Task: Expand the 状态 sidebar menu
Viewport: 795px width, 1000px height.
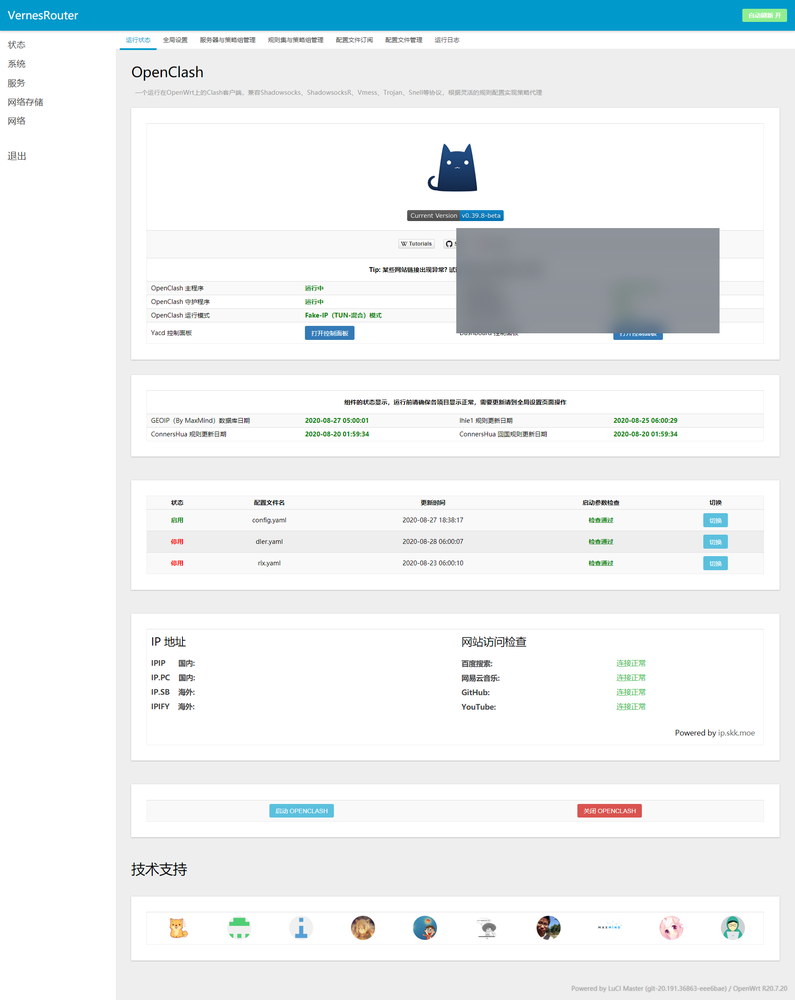Action: point(17,45)
